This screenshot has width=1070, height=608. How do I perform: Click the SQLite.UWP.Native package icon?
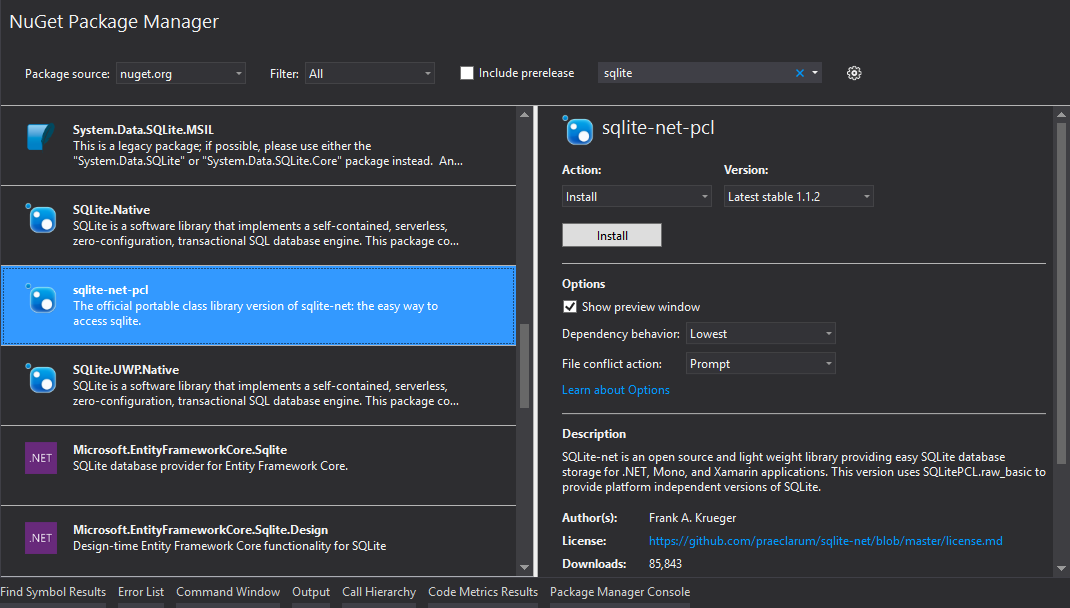click(41, 379)
